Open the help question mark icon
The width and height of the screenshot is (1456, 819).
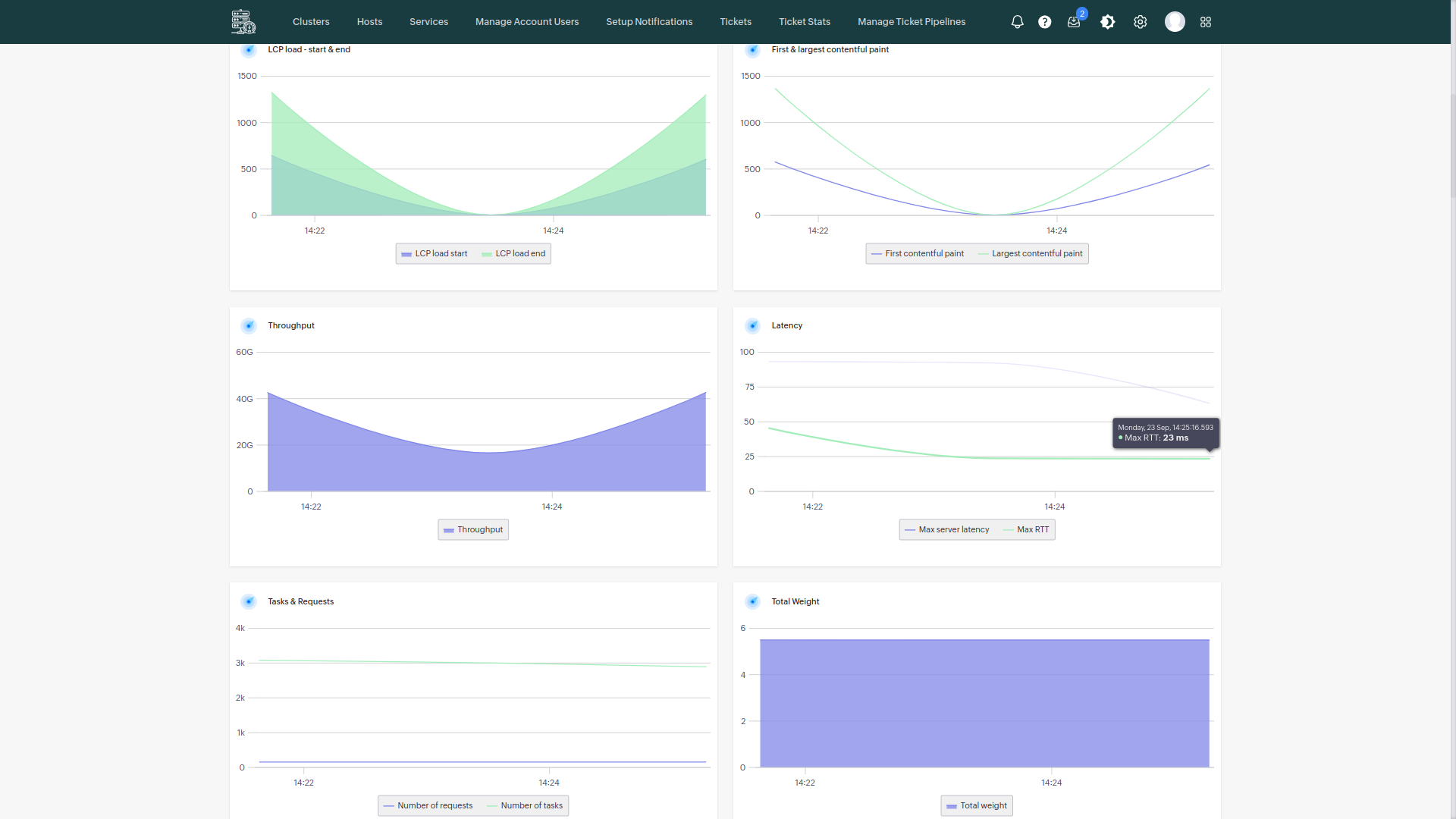click(1044, 22)
